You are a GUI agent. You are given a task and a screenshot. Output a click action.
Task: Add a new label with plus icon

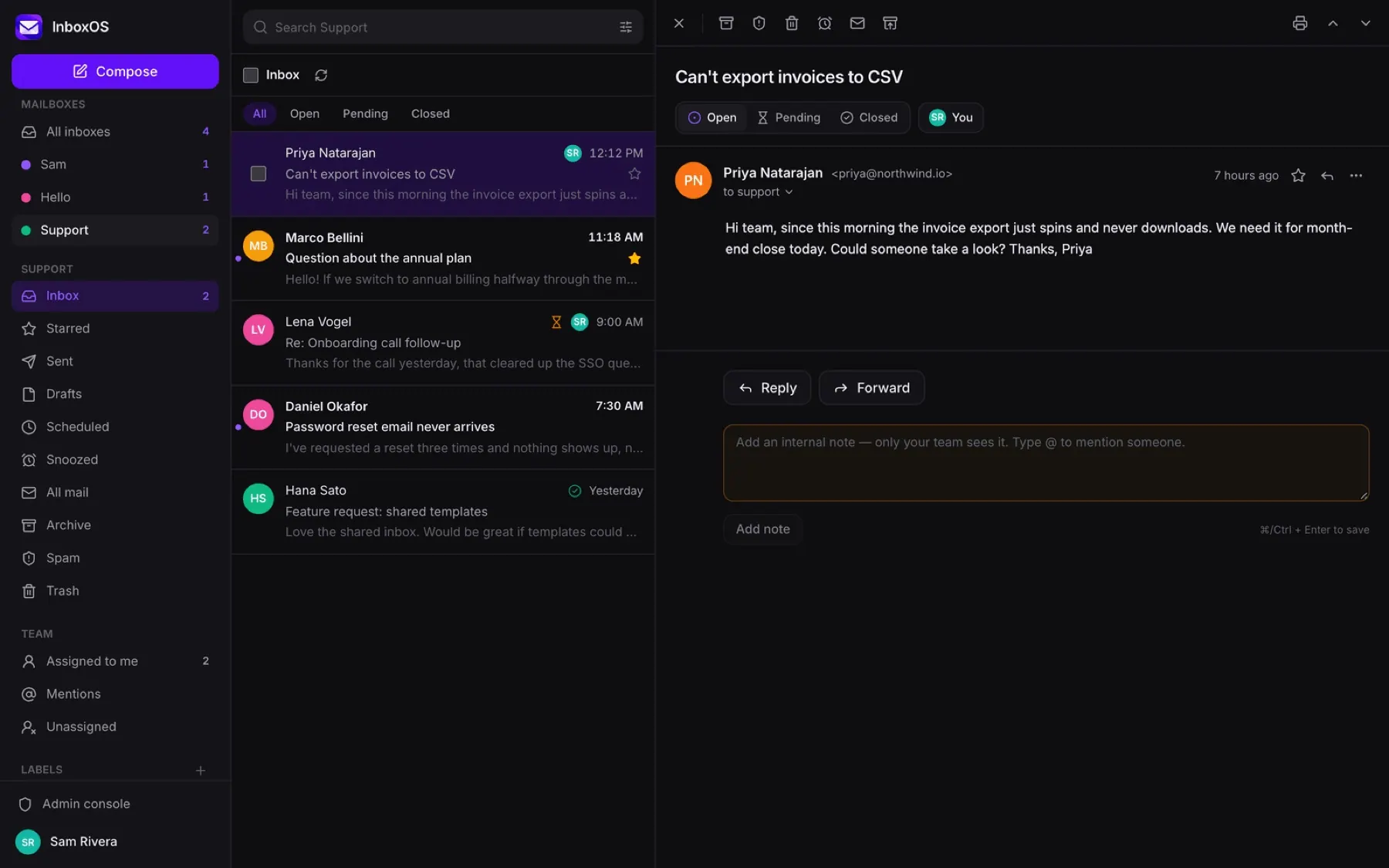[200, 770]
